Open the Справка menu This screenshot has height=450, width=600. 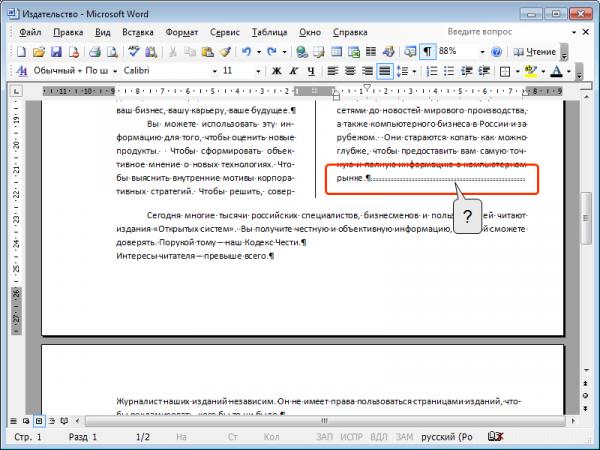[350, 32]
